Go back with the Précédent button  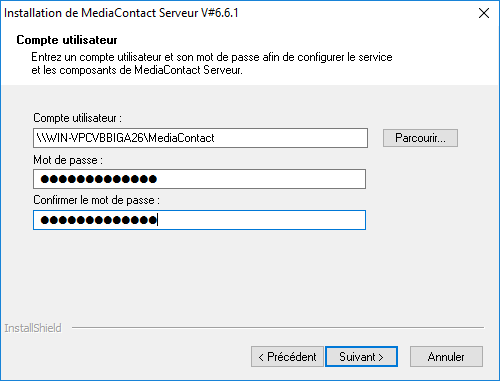coord(287,357)
